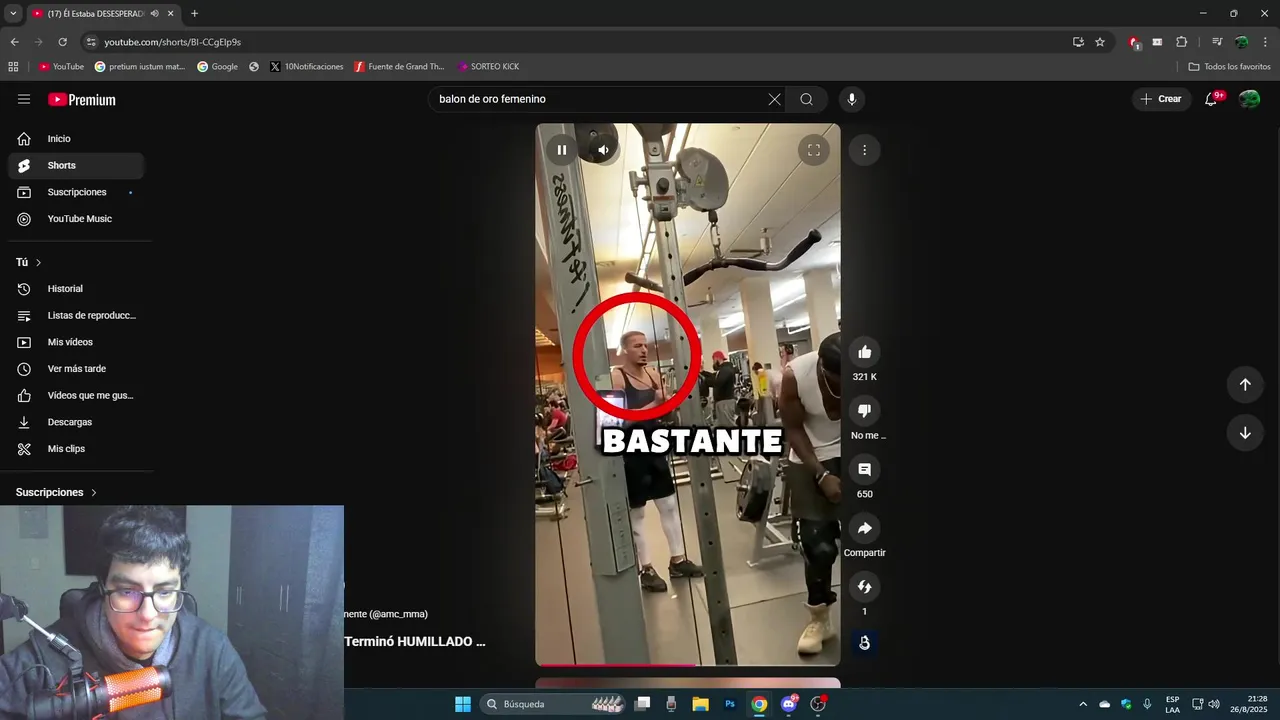This screenshot has height=720, width=1280.
Task: Show hidden system tray icons
Action: click(1082, 704)
